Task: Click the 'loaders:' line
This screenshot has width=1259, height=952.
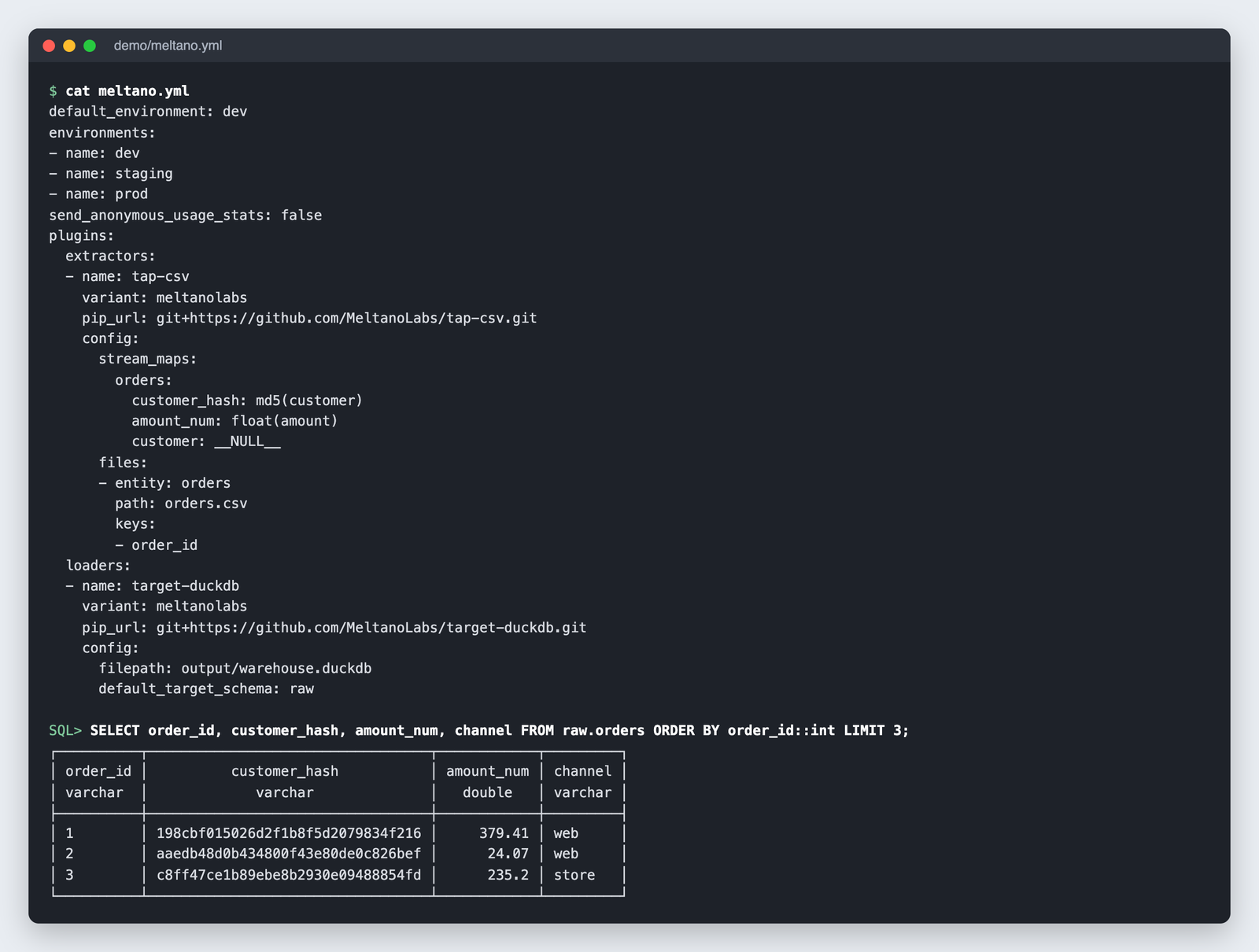Action: tap(98, 566)
